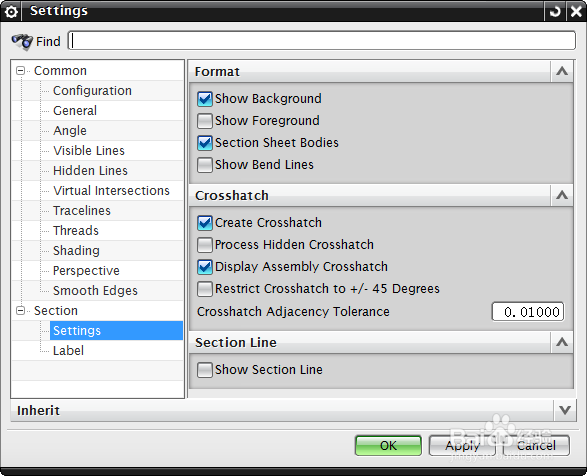The width and height of the screenshot is (587, 476).
Task: Click Crosshatch Adjacency Tolerance label
Action: (293, 312)
